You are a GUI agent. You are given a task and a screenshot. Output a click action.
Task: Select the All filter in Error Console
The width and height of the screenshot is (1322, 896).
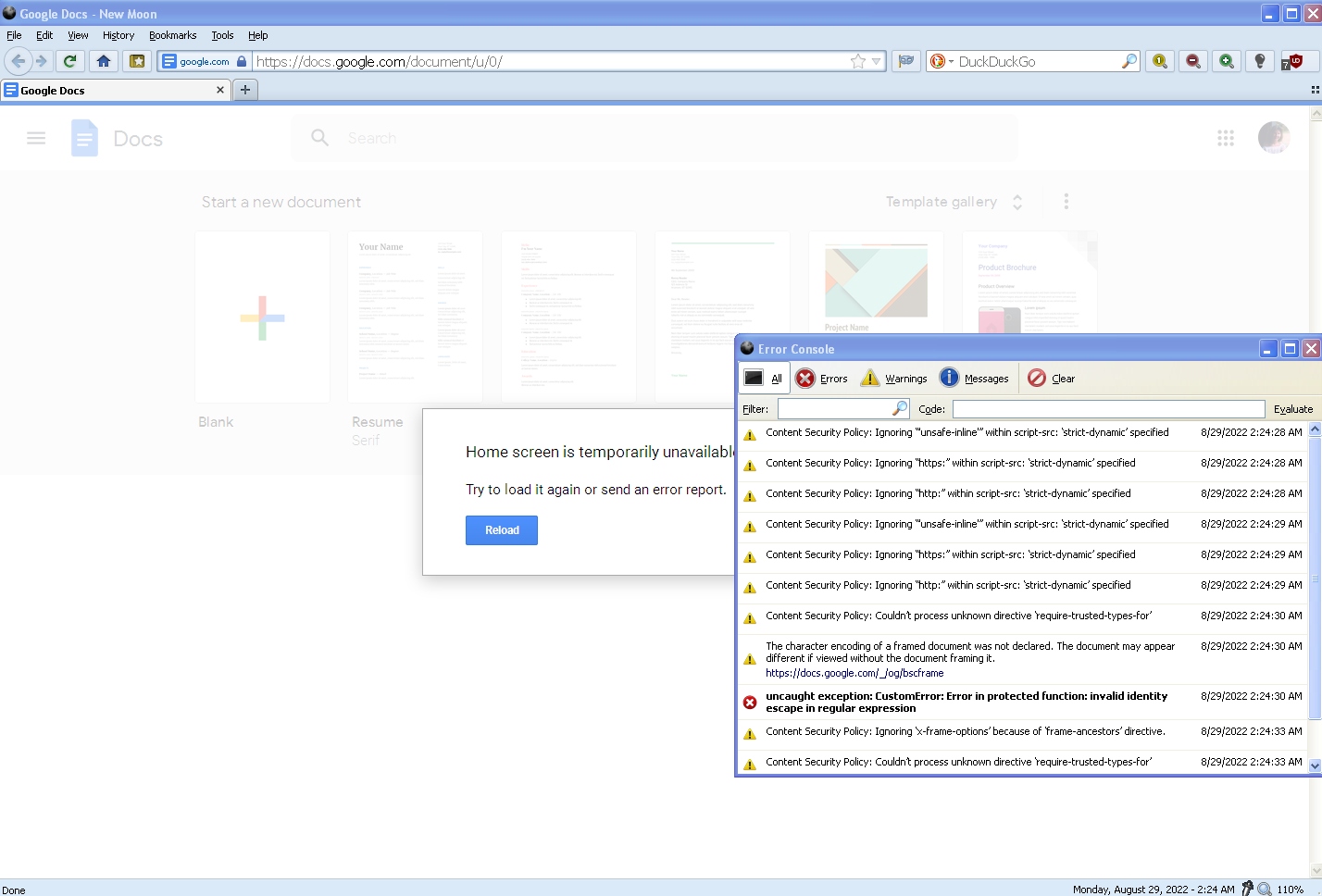click(x=765, y=378)
